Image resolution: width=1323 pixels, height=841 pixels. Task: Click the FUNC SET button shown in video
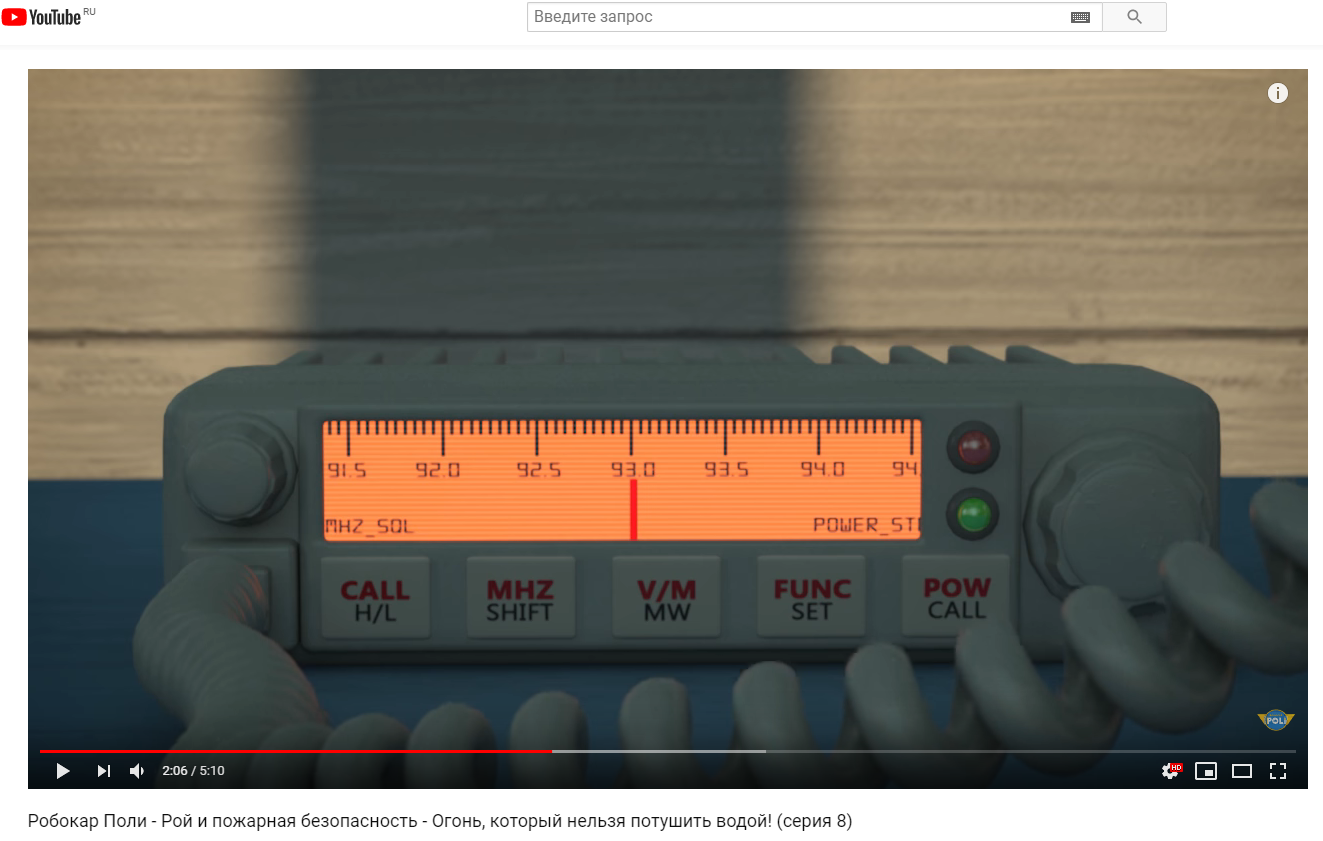pos(811,599)
